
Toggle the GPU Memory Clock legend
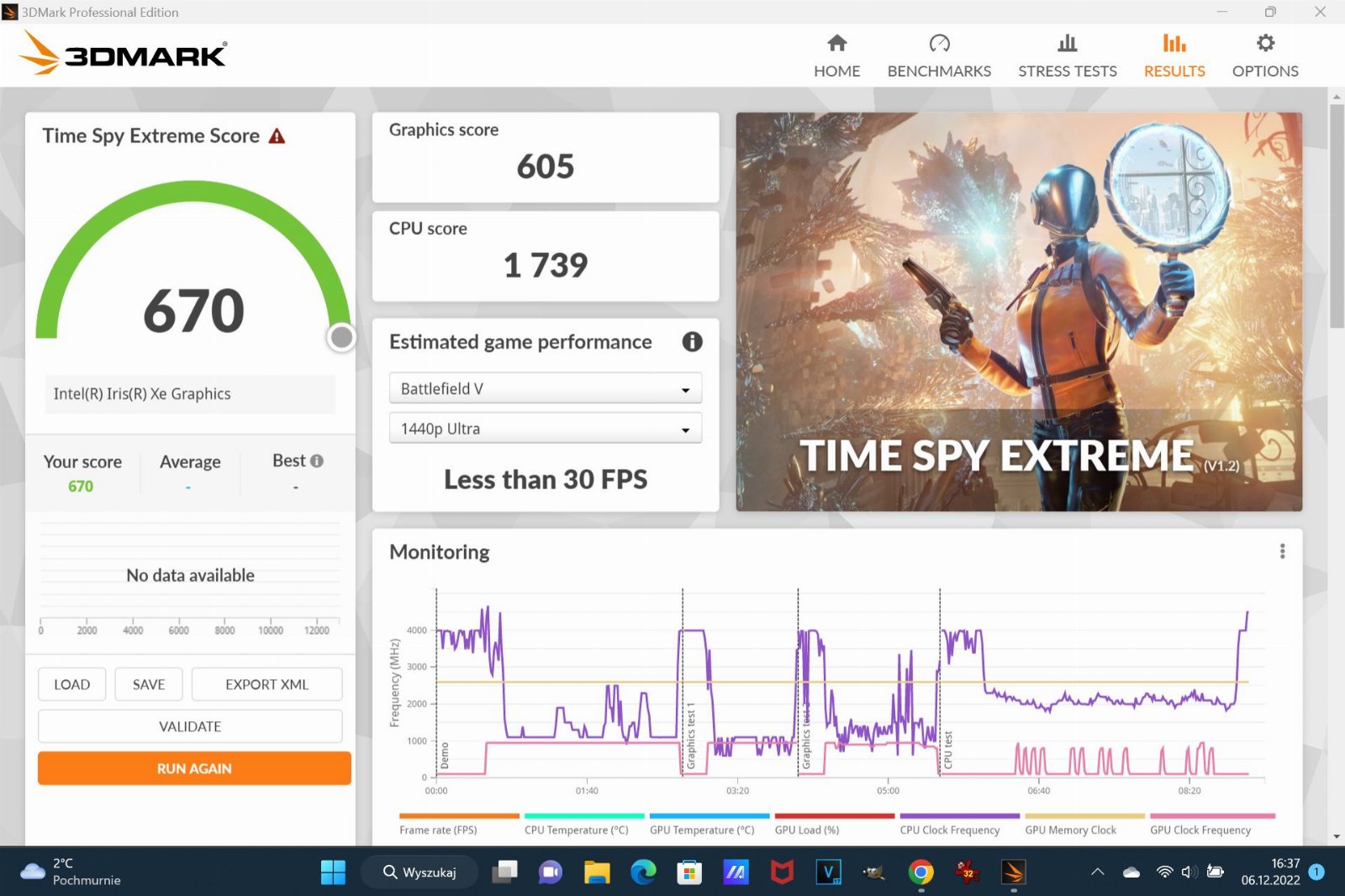pos(1084,824)
